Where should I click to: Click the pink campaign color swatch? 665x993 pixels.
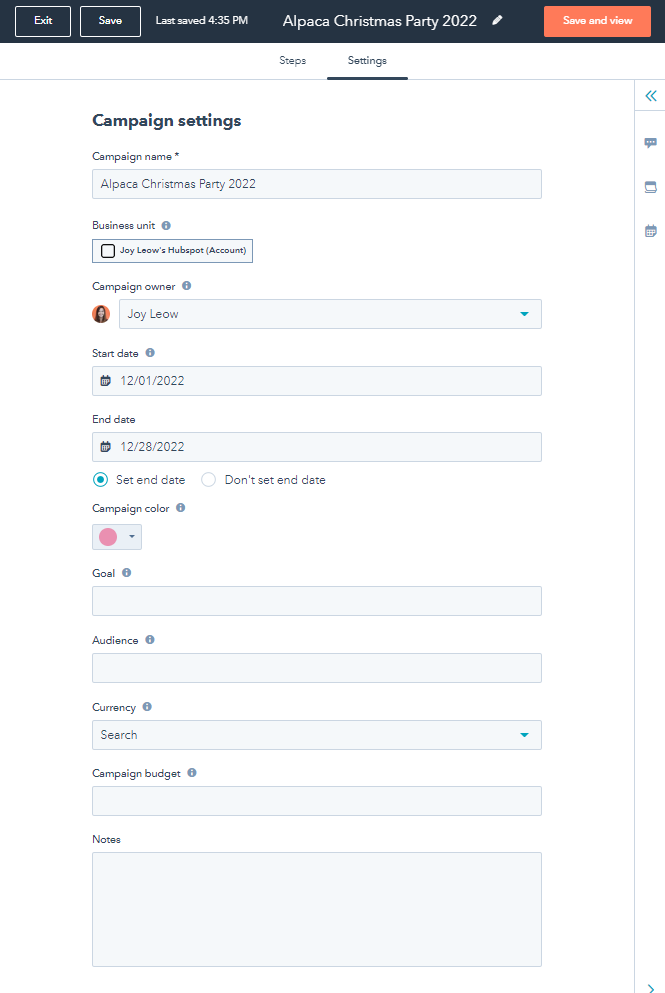tap(108, 537)
